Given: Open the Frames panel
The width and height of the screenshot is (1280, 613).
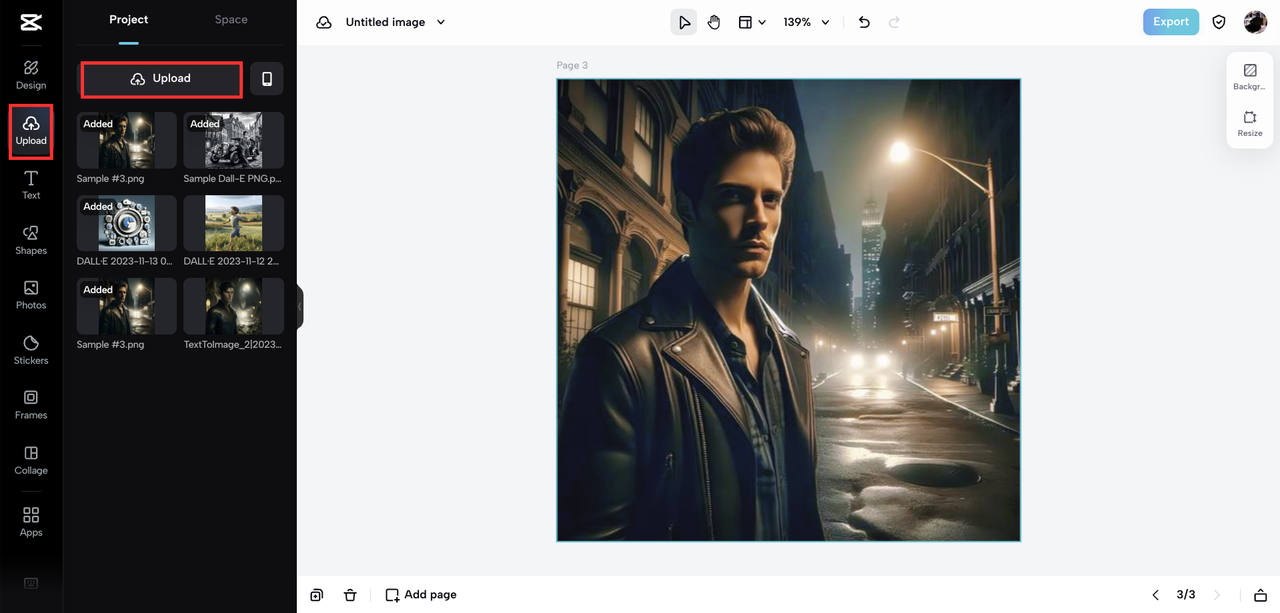Looking at the screenshot, I should 31,405.
